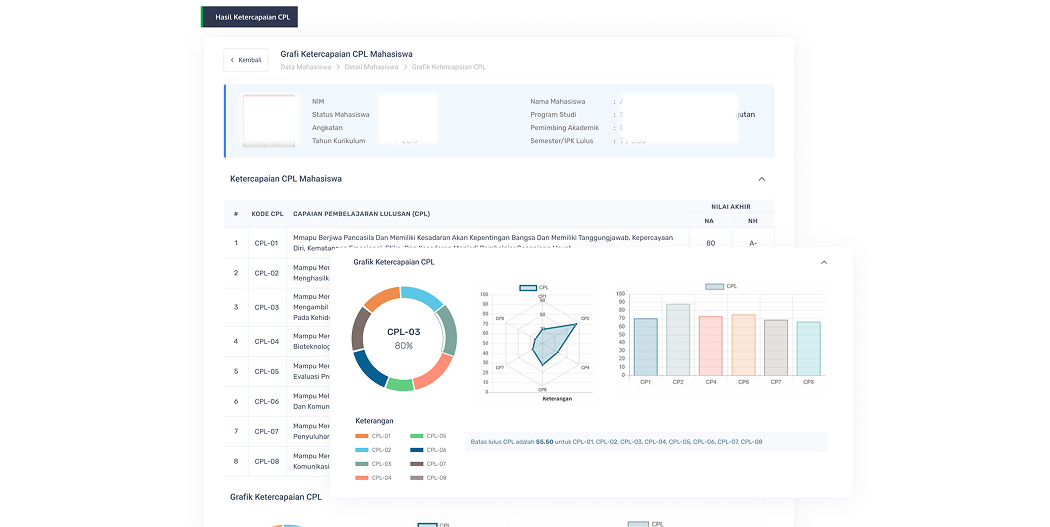
Task: Open the Hasil Ketercapaian CPL tab
Action: pyautogui.click(x=249, y=17)
